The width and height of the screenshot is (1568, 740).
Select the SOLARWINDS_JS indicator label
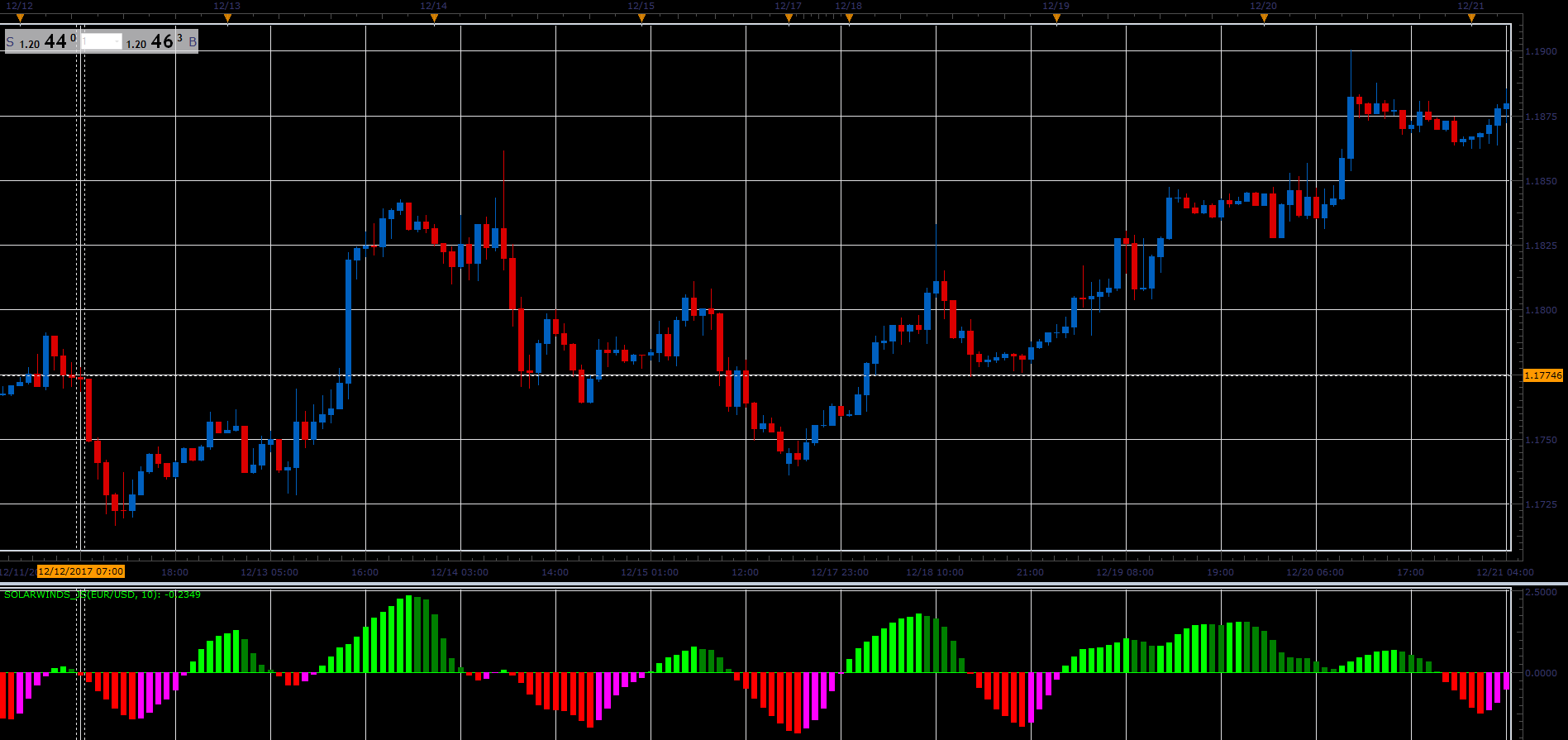[x=102, y=594]
